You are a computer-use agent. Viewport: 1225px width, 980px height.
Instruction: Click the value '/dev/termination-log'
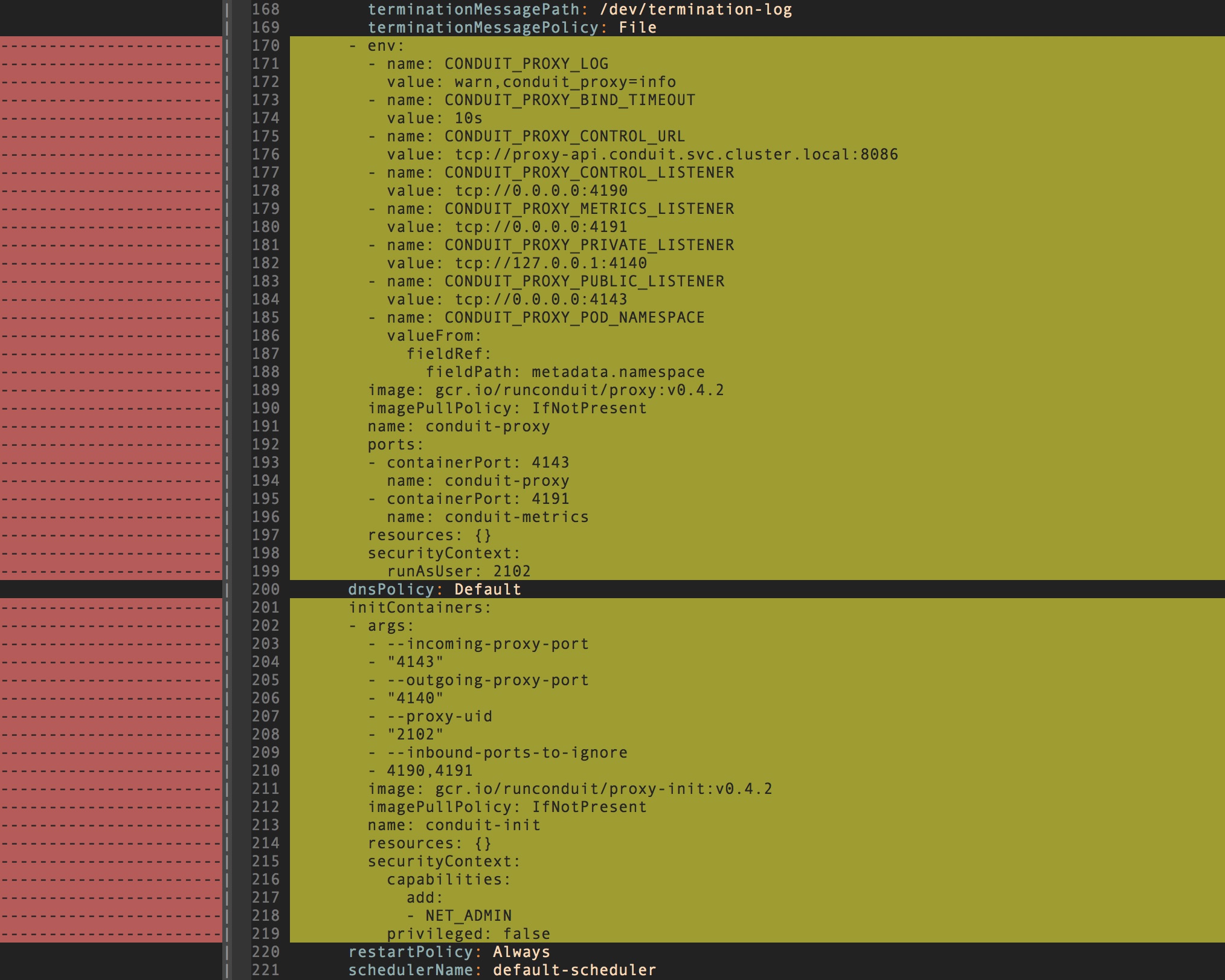696,10
